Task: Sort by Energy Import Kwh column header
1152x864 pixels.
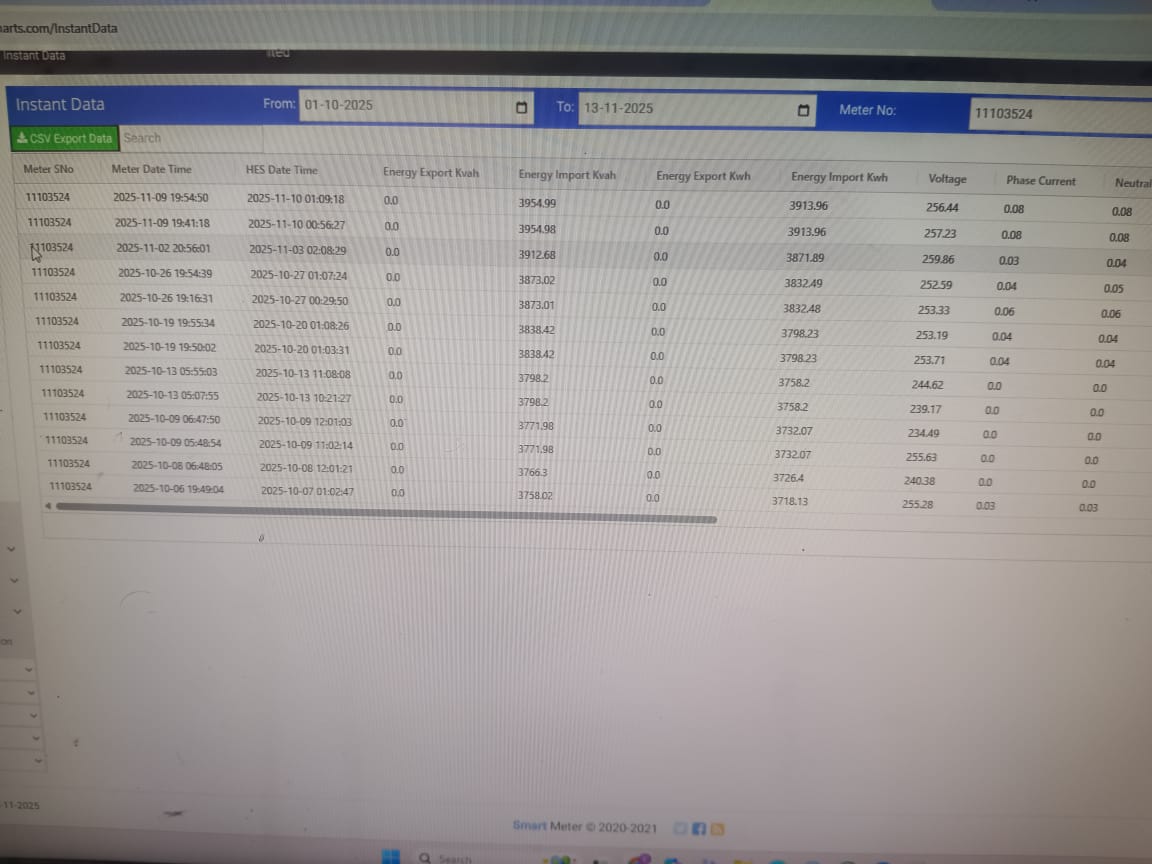Action: coord(839,177)
